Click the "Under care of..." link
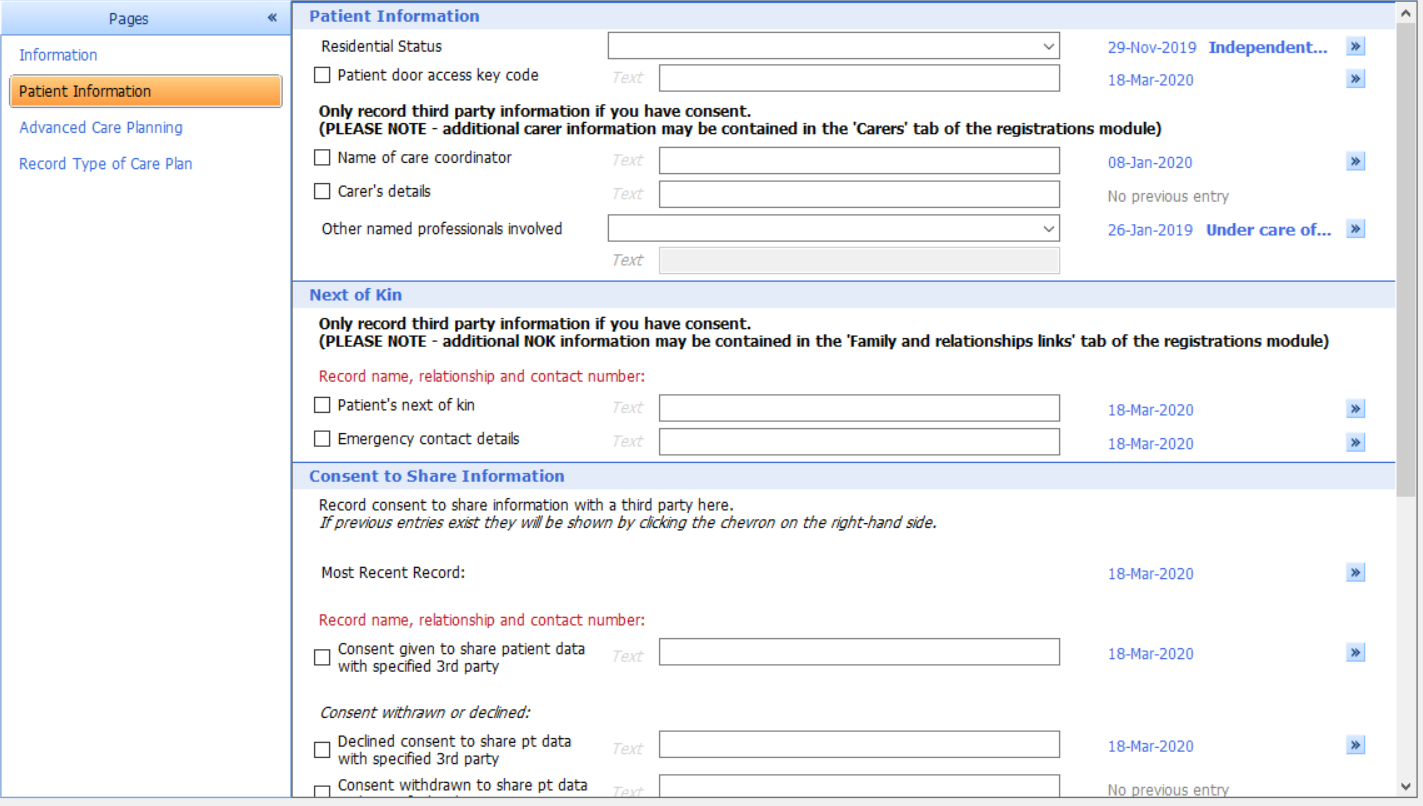1423x806 pixels. (x=1268, y=229)
